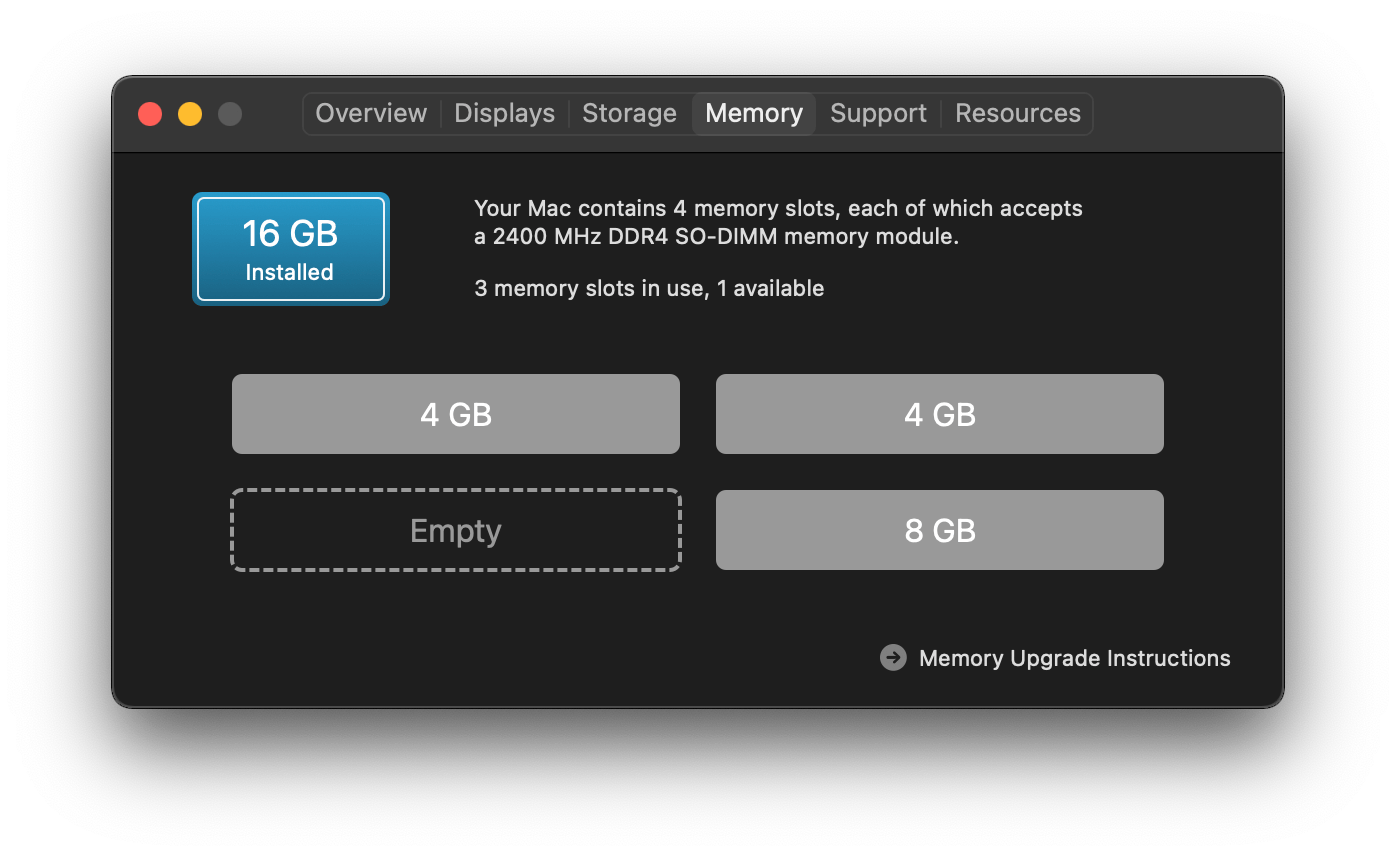Go to the Storage tab

click(x=629, y=113)
